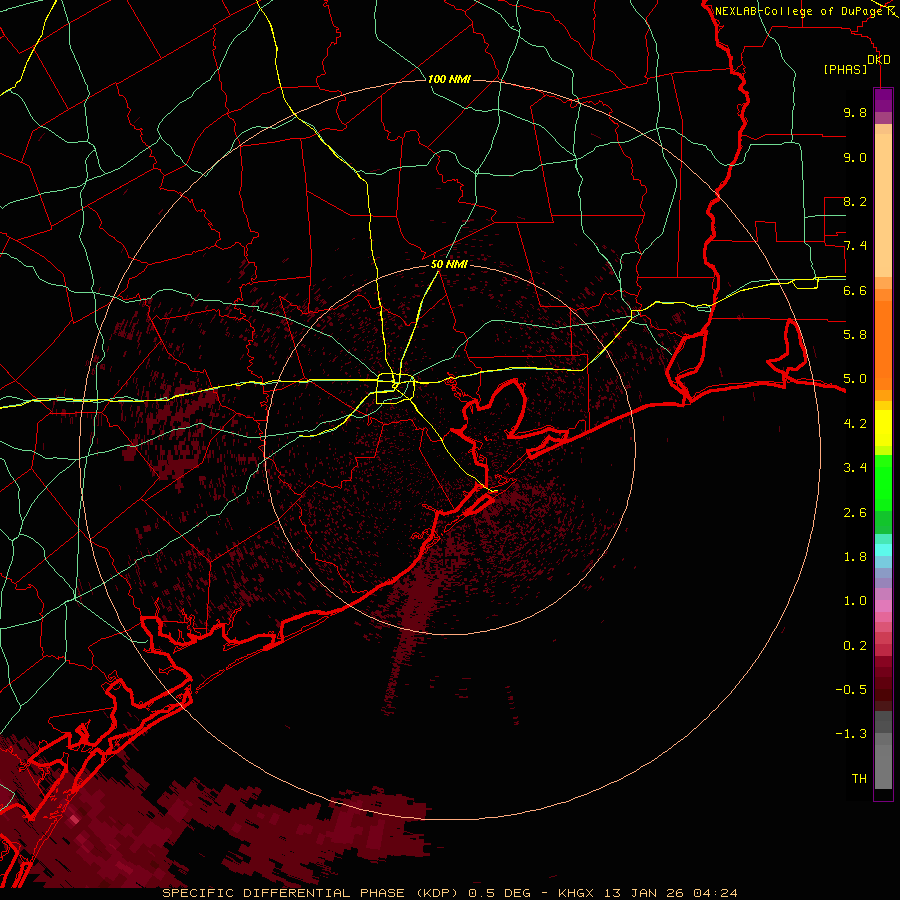Click the yellow Houston loop outline at radar center
The width and height of the screenshot is (900, 900).
click(x=395, y=389)
